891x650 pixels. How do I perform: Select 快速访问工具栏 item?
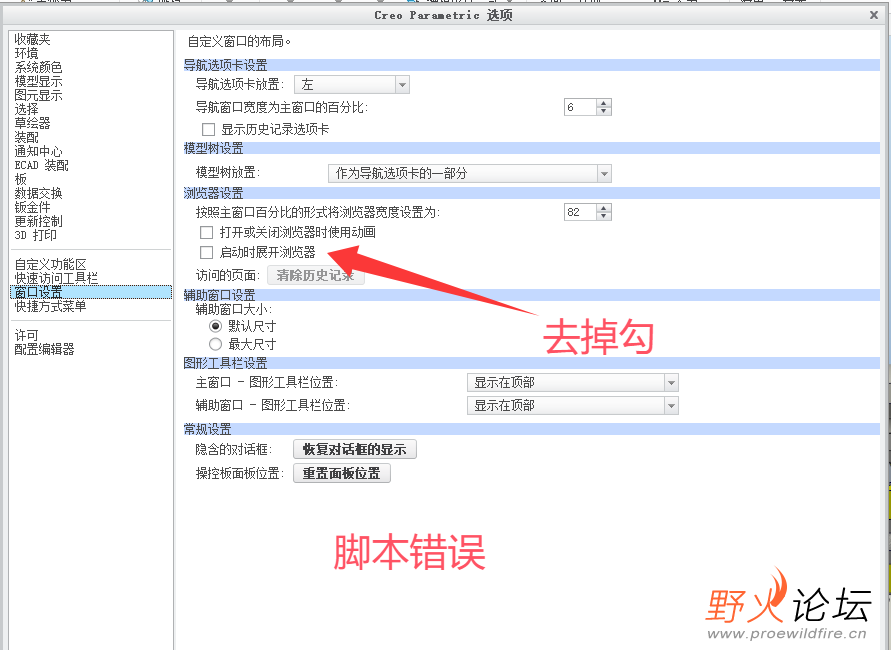pos(56,278)
